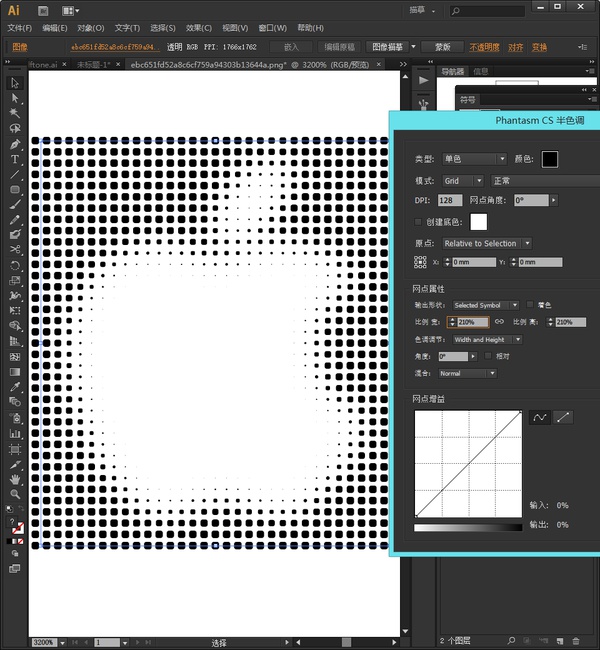Activate the Eyedropper tool
Image resolution: width=600 pixels, height=650 pixels.
click(x=15, y=386)
